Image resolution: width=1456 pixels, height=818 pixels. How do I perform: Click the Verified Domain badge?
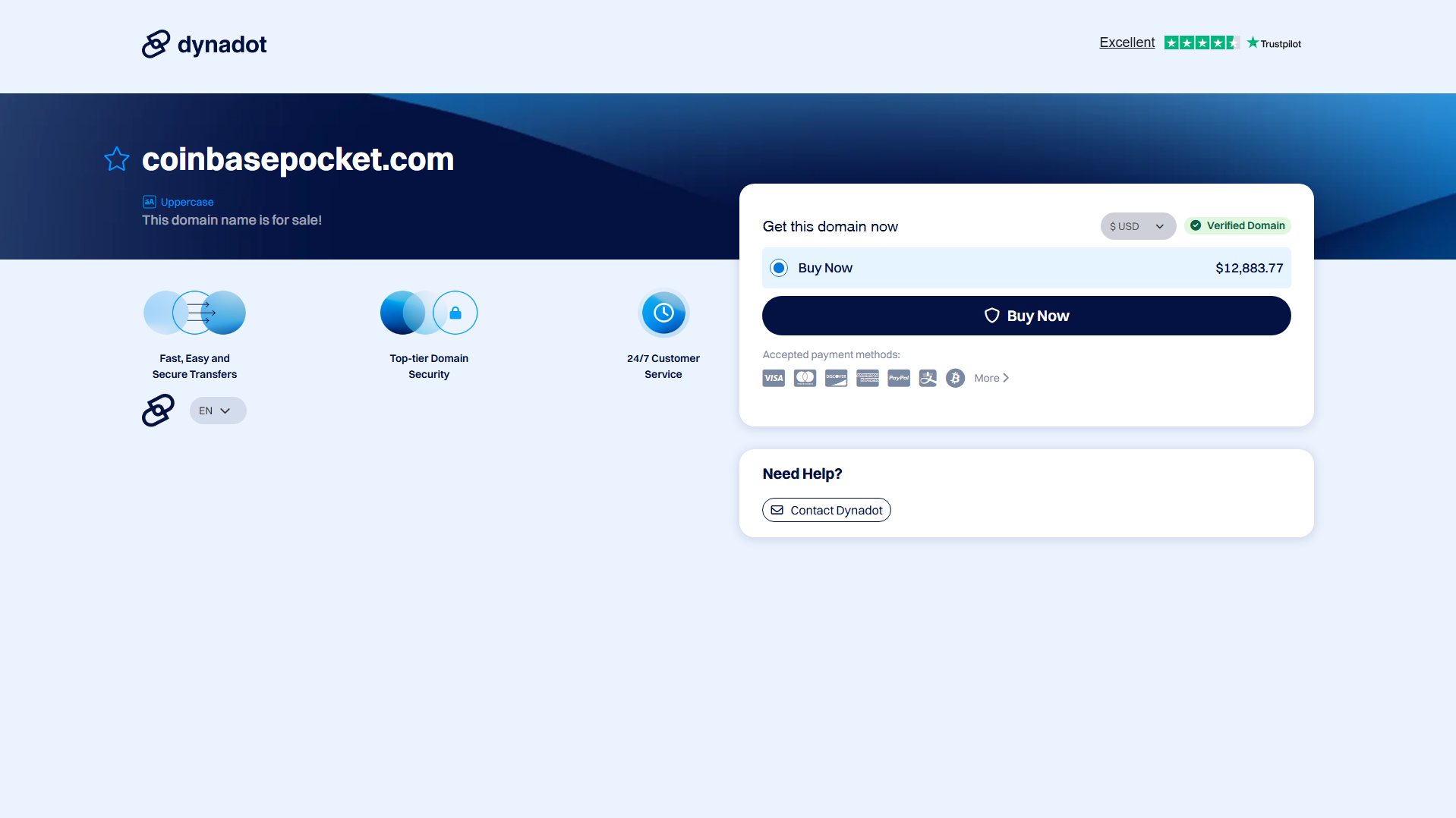(x=1237, y=225)
